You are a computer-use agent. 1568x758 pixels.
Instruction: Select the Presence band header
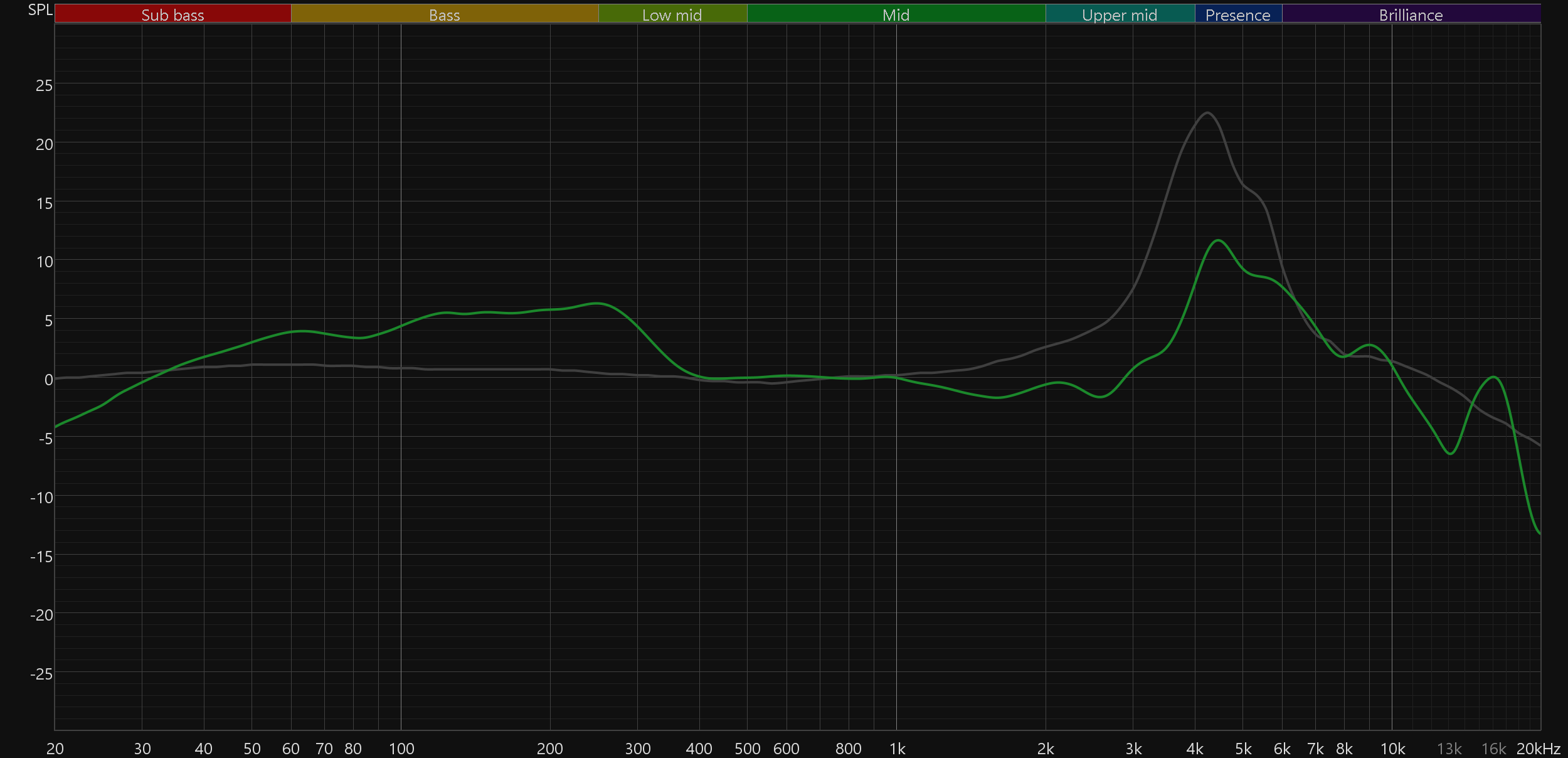[1237, 14]
